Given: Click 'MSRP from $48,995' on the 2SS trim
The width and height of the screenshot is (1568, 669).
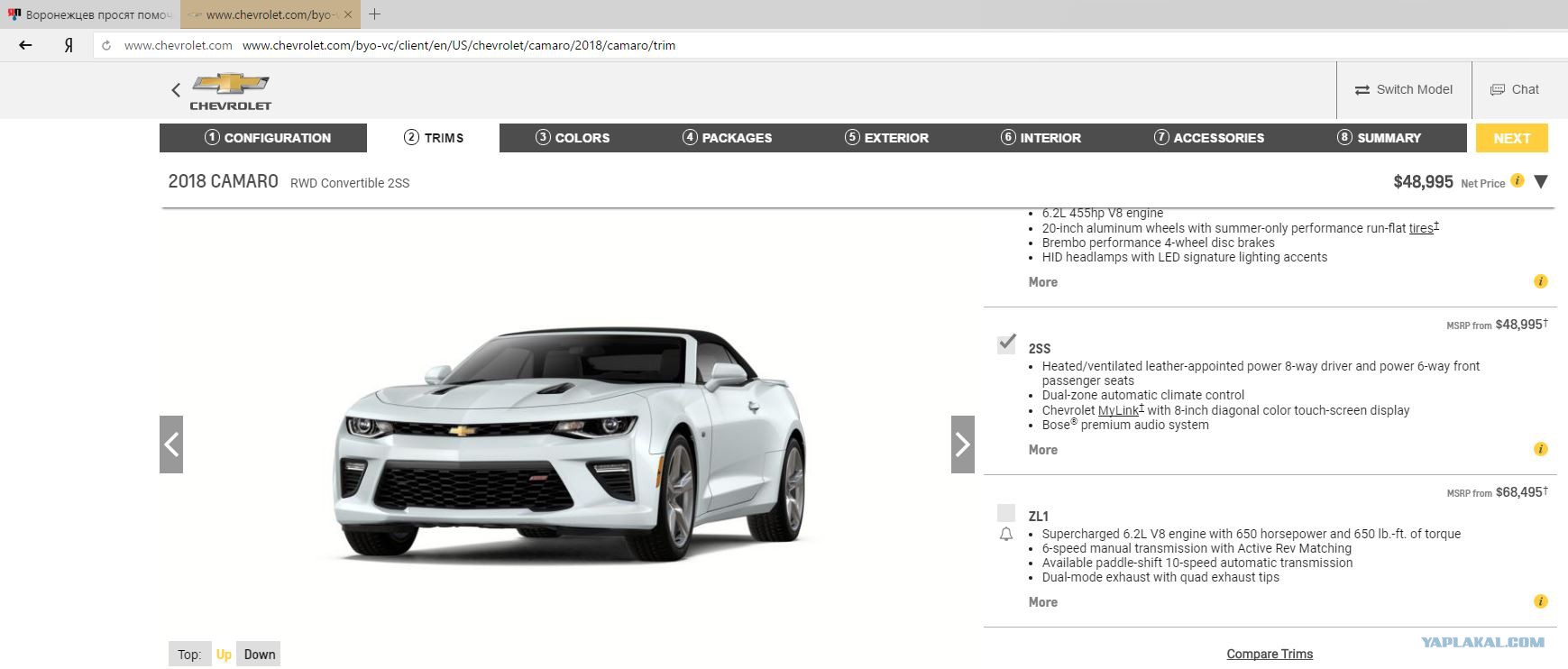Looking at the screenshot, I should (x=1497, y=325).
